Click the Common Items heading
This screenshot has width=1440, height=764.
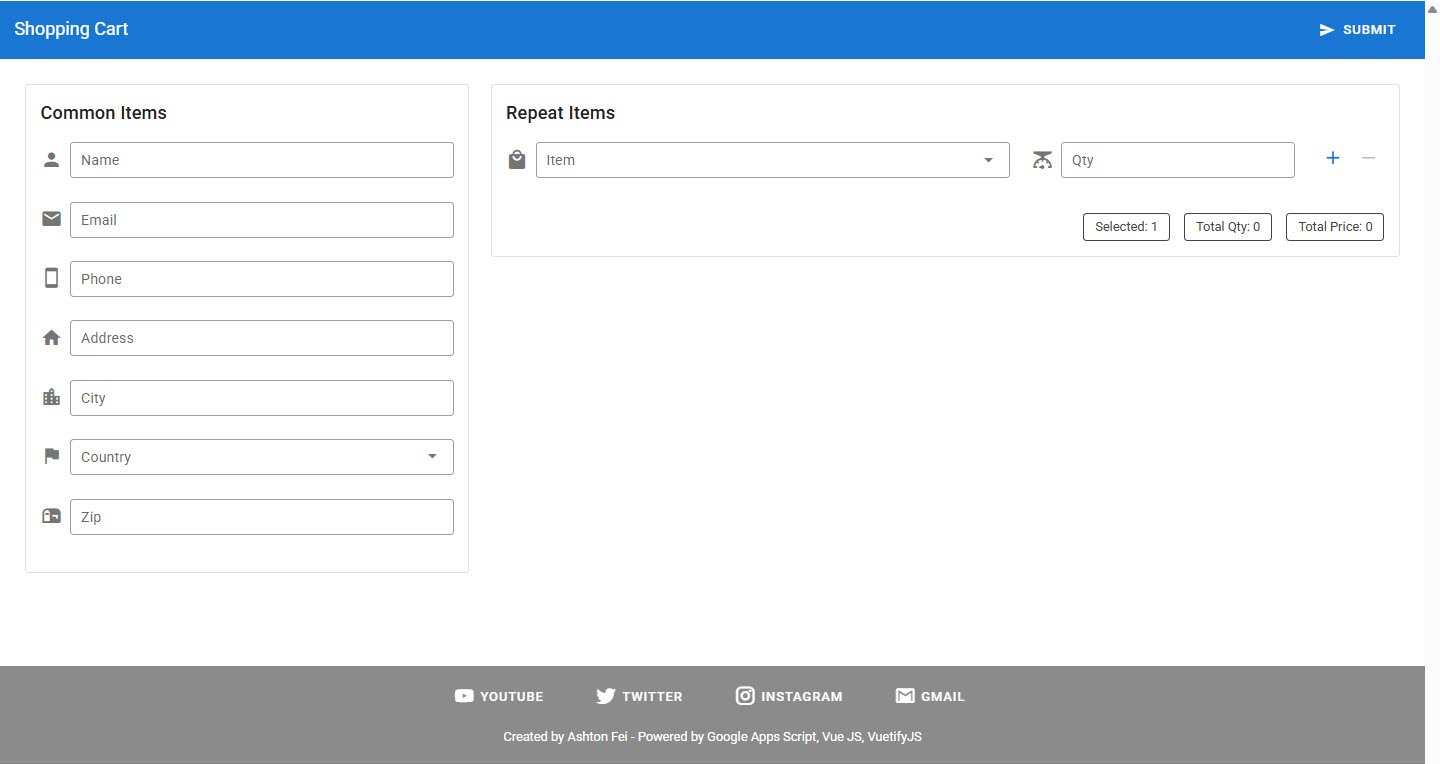pyautogui.click(x=104, y=113)
